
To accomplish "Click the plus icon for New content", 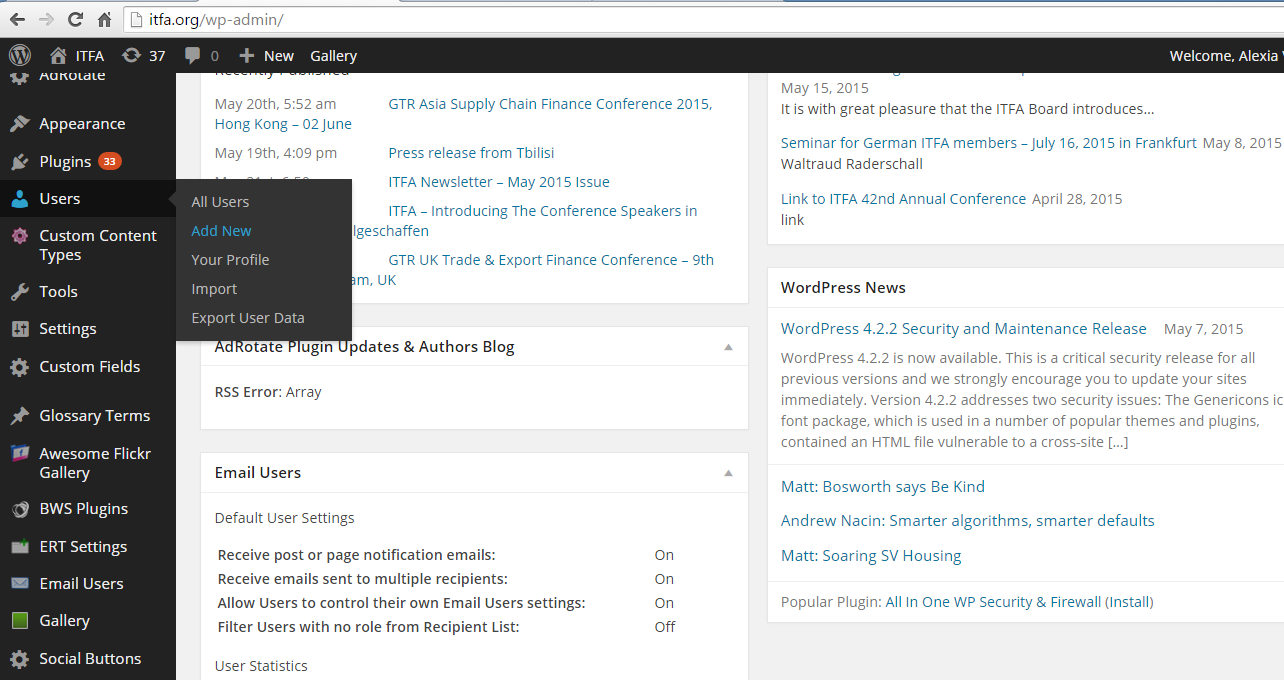I will (x=246, y=55).
